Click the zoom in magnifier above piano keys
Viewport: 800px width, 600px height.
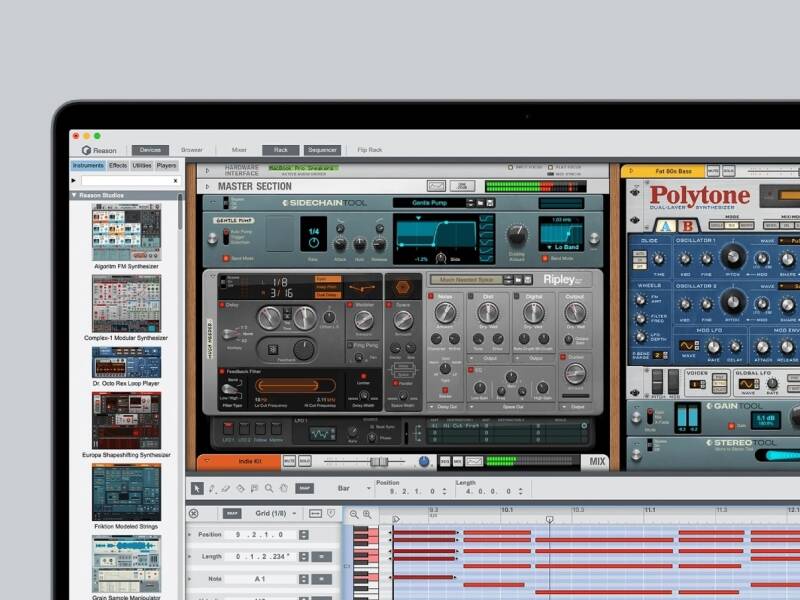pyautogui.click(x=367, y=514)
